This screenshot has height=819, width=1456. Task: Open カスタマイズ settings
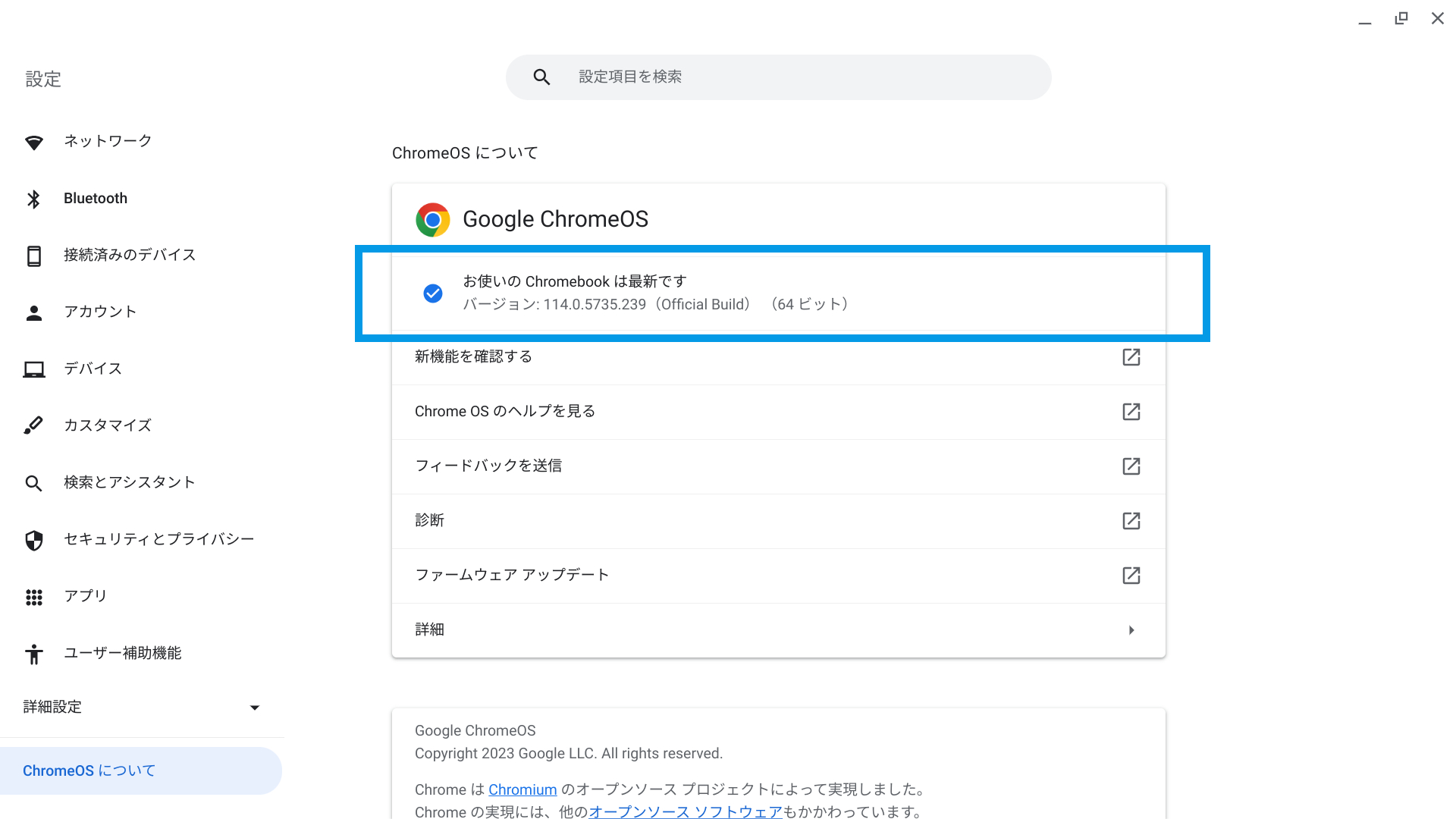[142, 425]
